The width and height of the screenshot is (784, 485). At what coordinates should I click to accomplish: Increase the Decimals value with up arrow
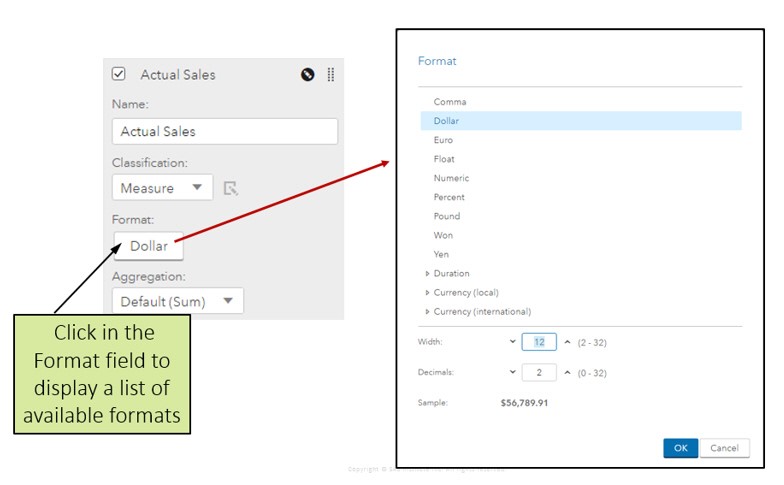(567, 373)
